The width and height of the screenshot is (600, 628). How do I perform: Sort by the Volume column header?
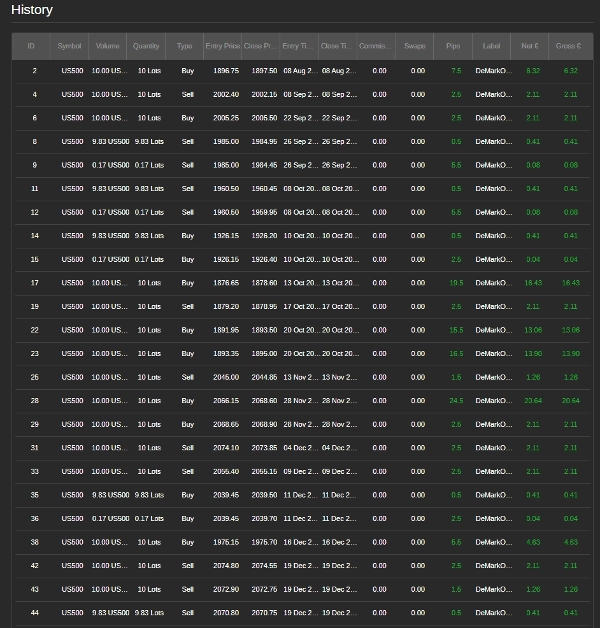108,46
